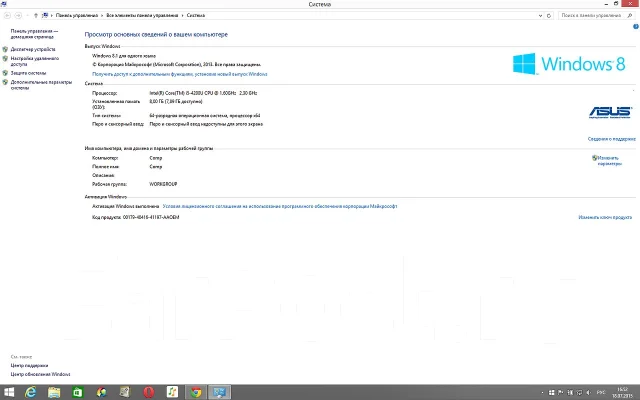
Task: Open the Windows Start button
Action: tap(9, 392)
